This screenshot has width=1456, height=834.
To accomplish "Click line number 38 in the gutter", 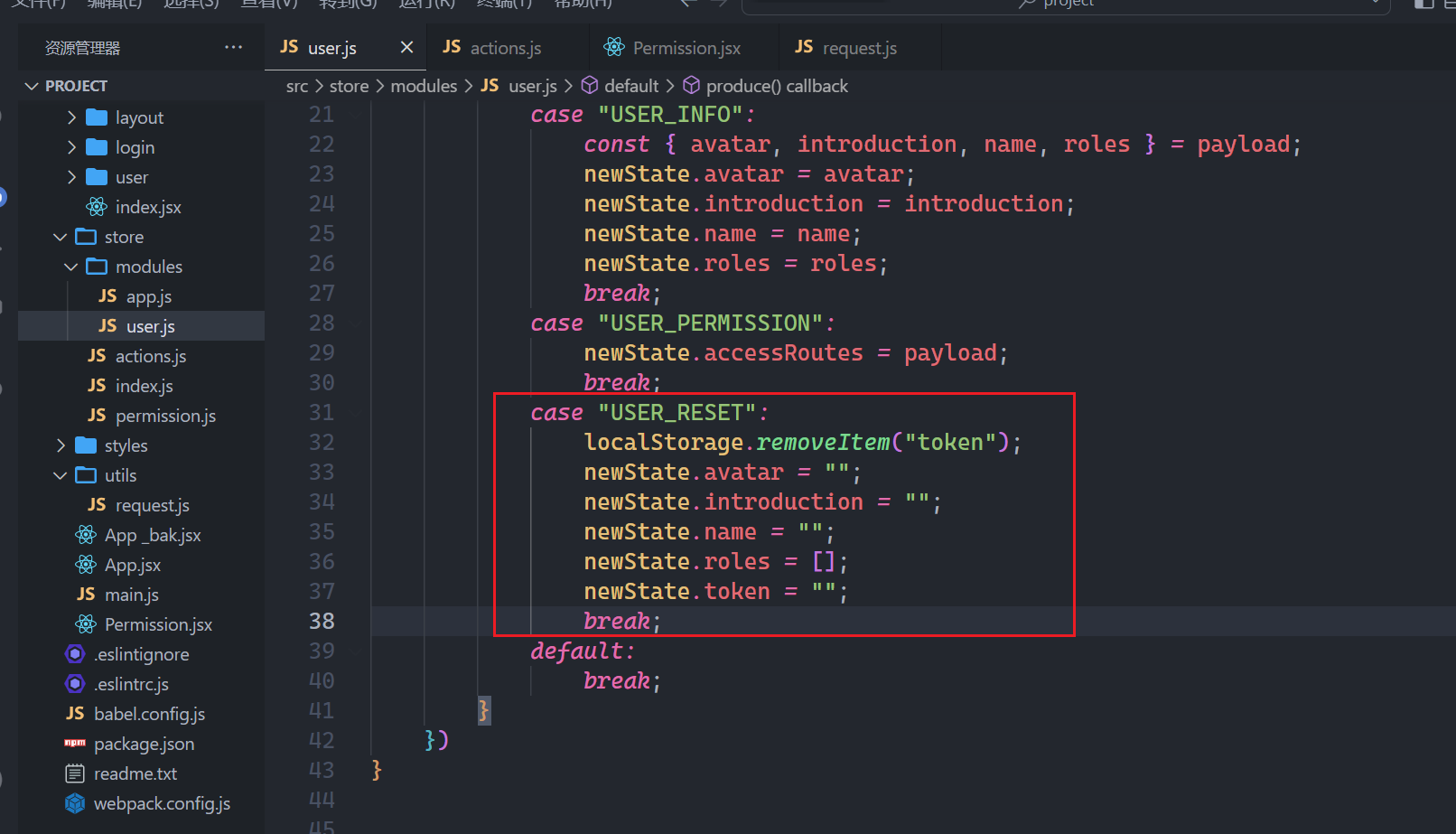I will (x=322, y=622).
